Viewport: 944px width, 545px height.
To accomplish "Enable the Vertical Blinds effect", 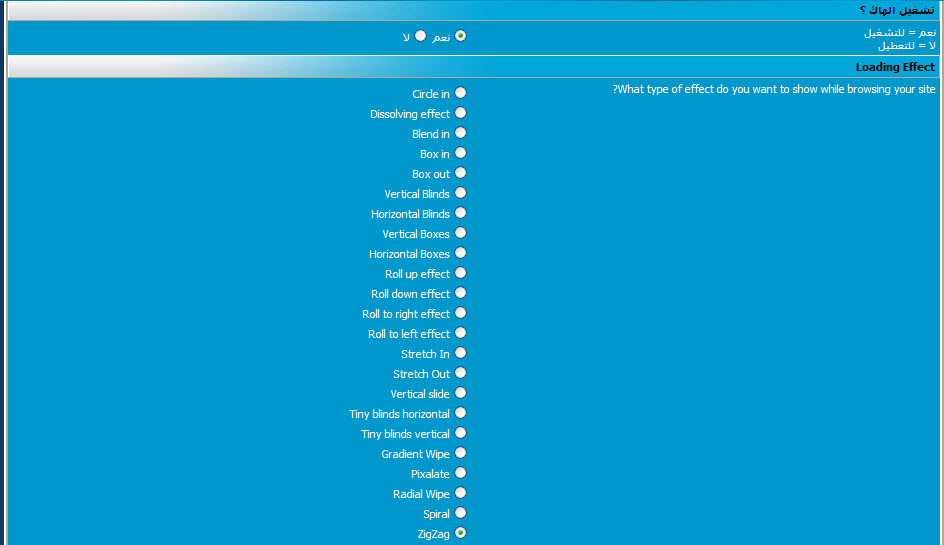I will click(x=460, y=193).
